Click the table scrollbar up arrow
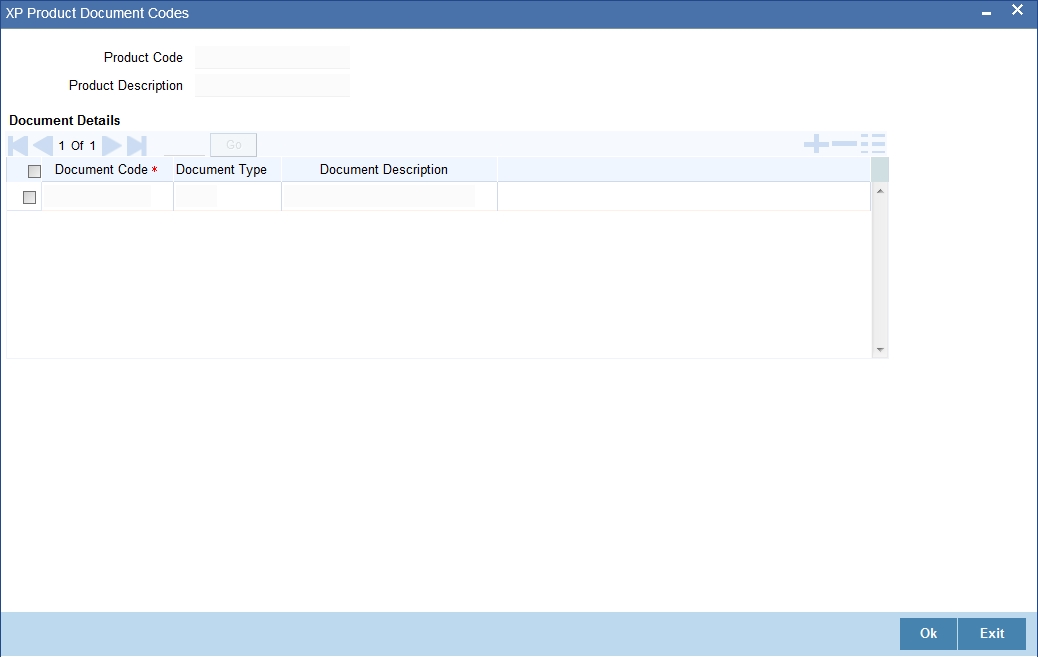Screen dimensions: 1038x658 pos(880,191)
